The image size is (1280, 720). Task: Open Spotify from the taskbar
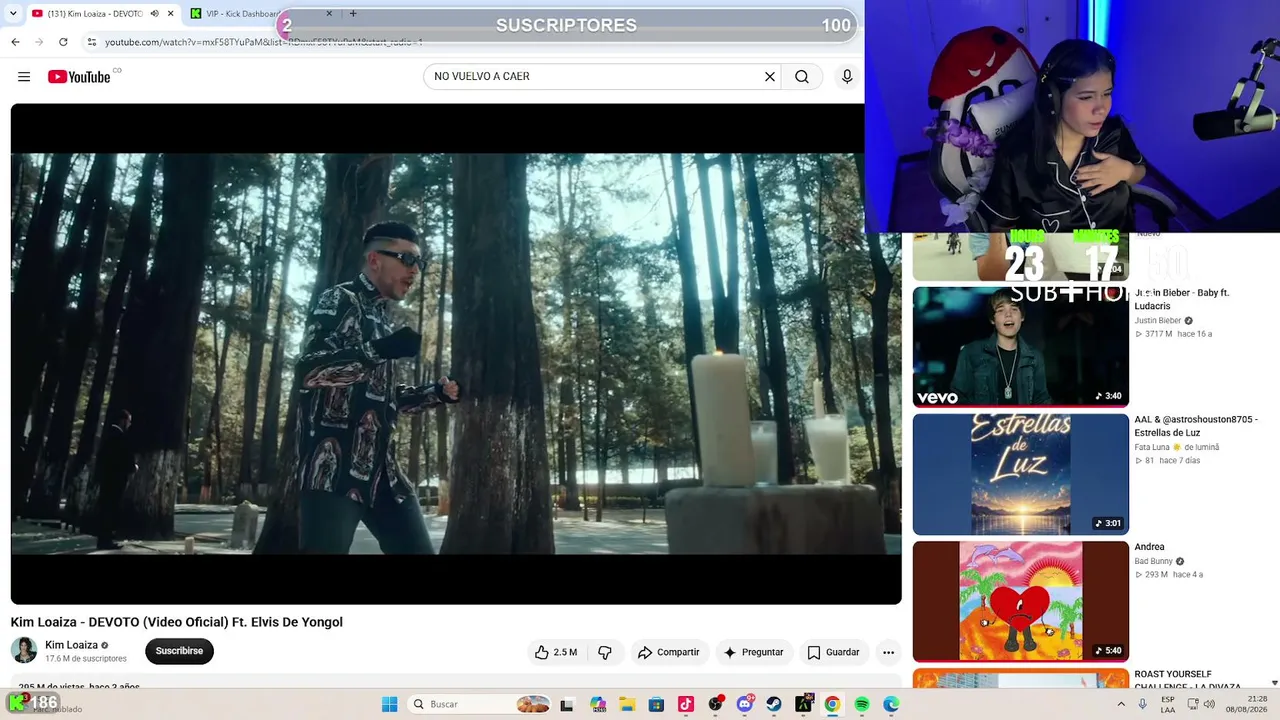pyautogui.click(x=862, y=704)
